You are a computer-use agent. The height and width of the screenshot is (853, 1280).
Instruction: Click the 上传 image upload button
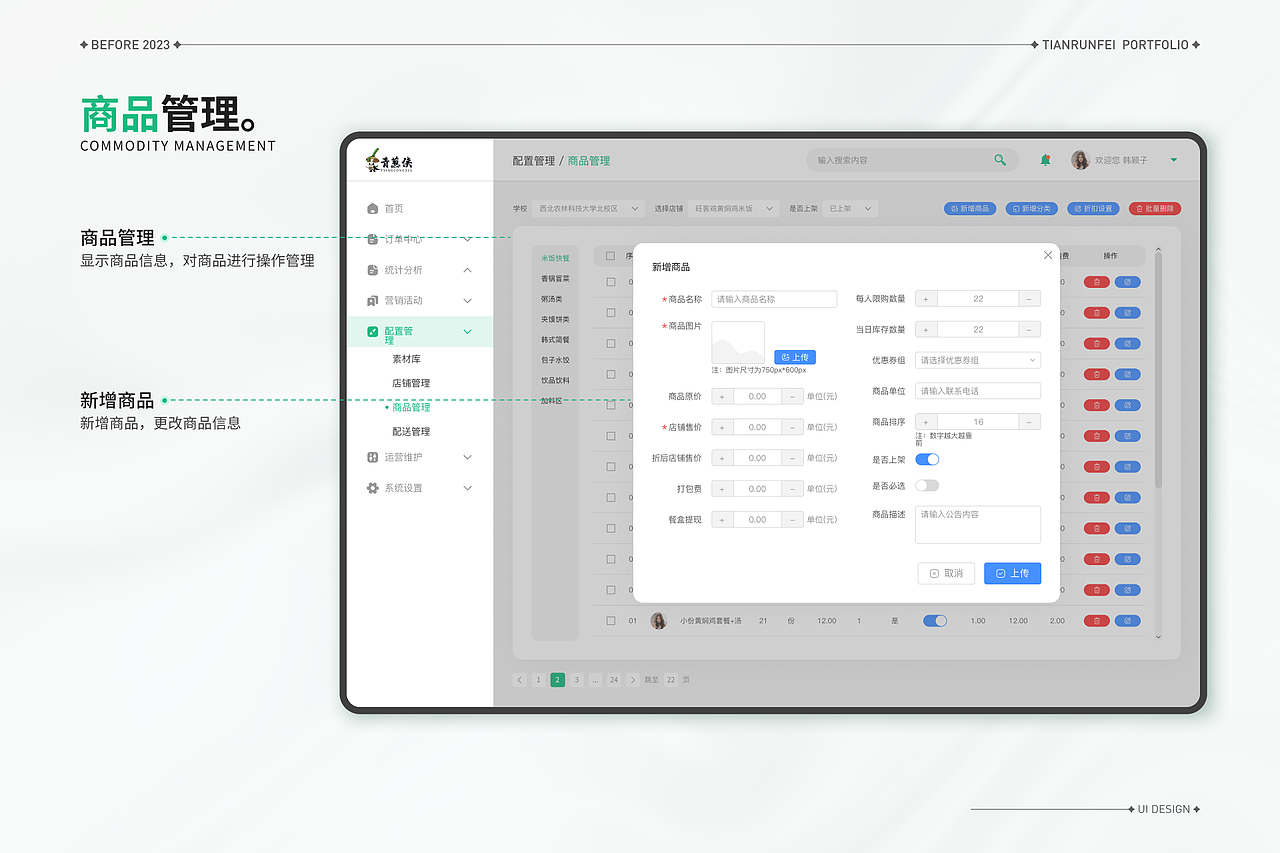795,357
